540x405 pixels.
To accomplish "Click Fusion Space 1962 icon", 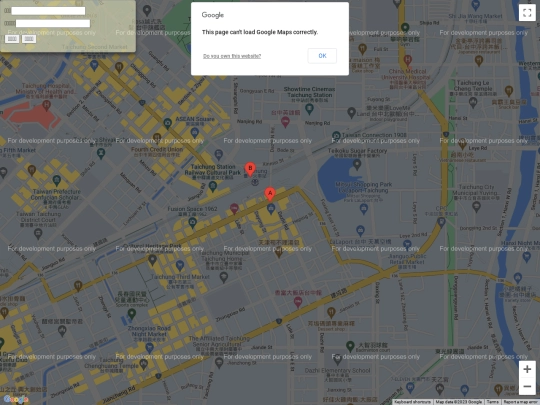I will point(193,223).
